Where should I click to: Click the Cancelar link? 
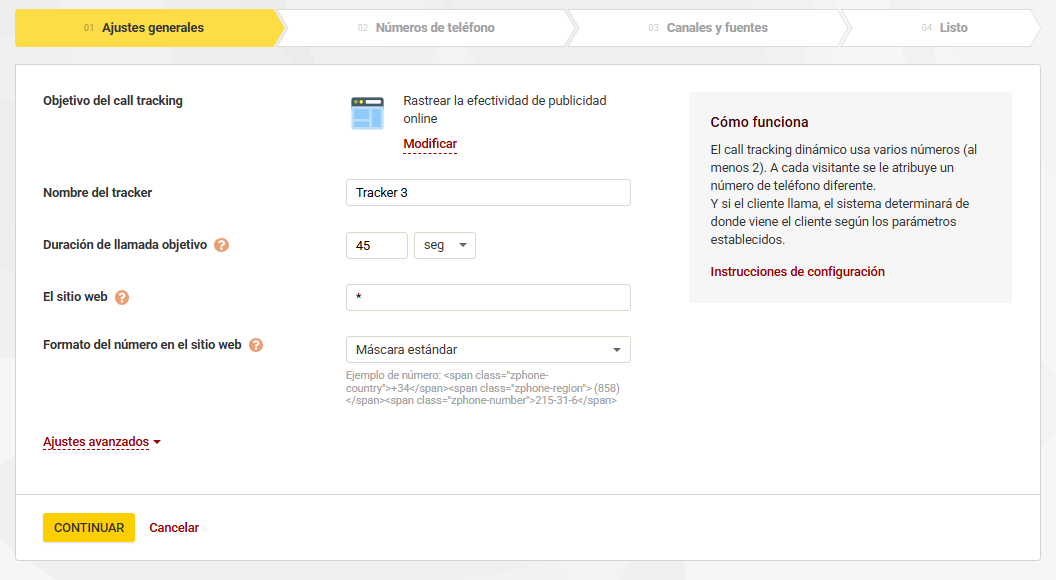pos(174,528)
